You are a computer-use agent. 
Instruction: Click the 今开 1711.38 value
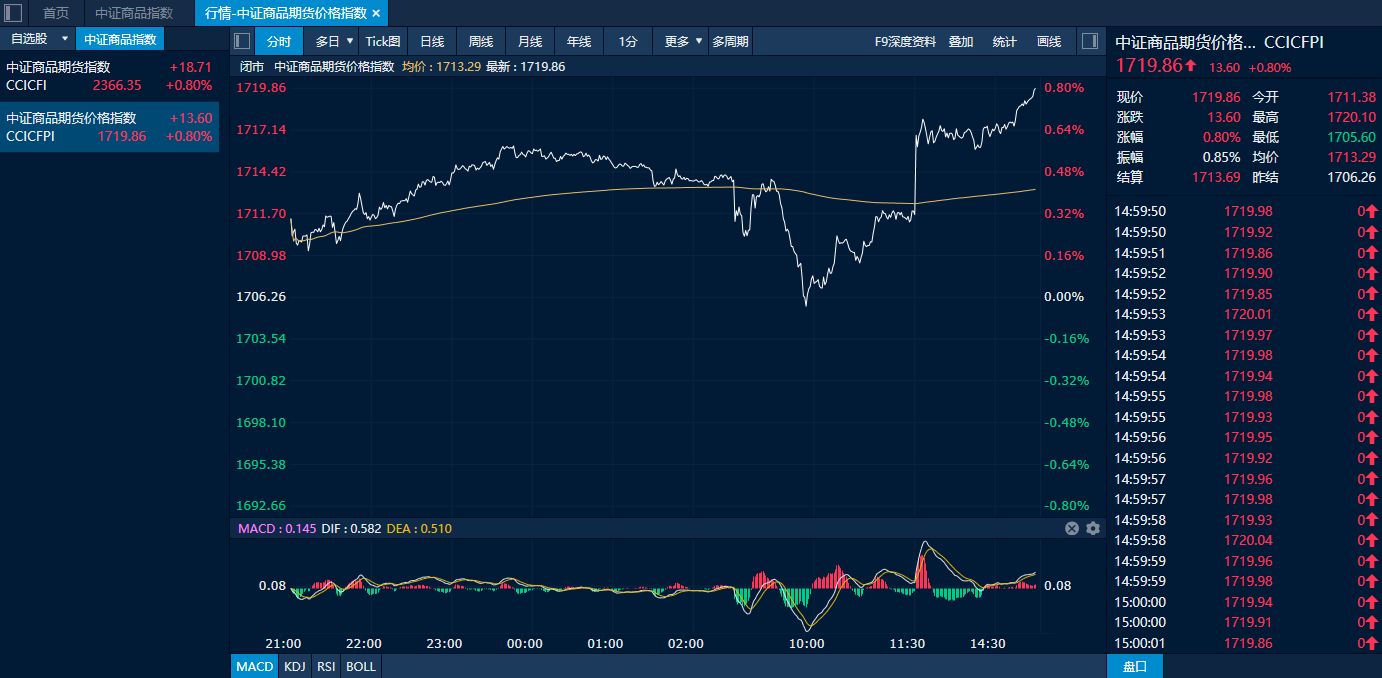click(x=1352, y=97)
